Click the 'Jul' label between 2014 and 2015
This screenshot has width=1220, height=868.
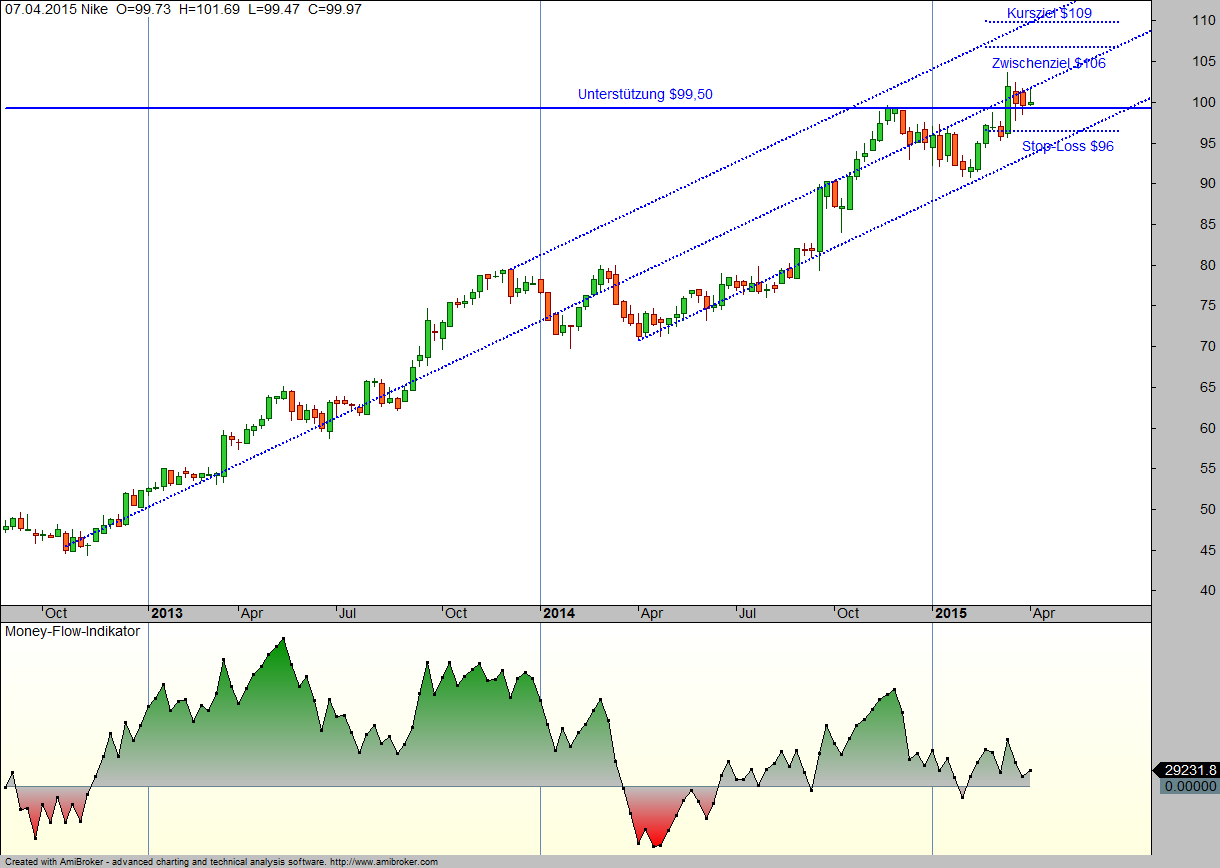tap(747, 613)
